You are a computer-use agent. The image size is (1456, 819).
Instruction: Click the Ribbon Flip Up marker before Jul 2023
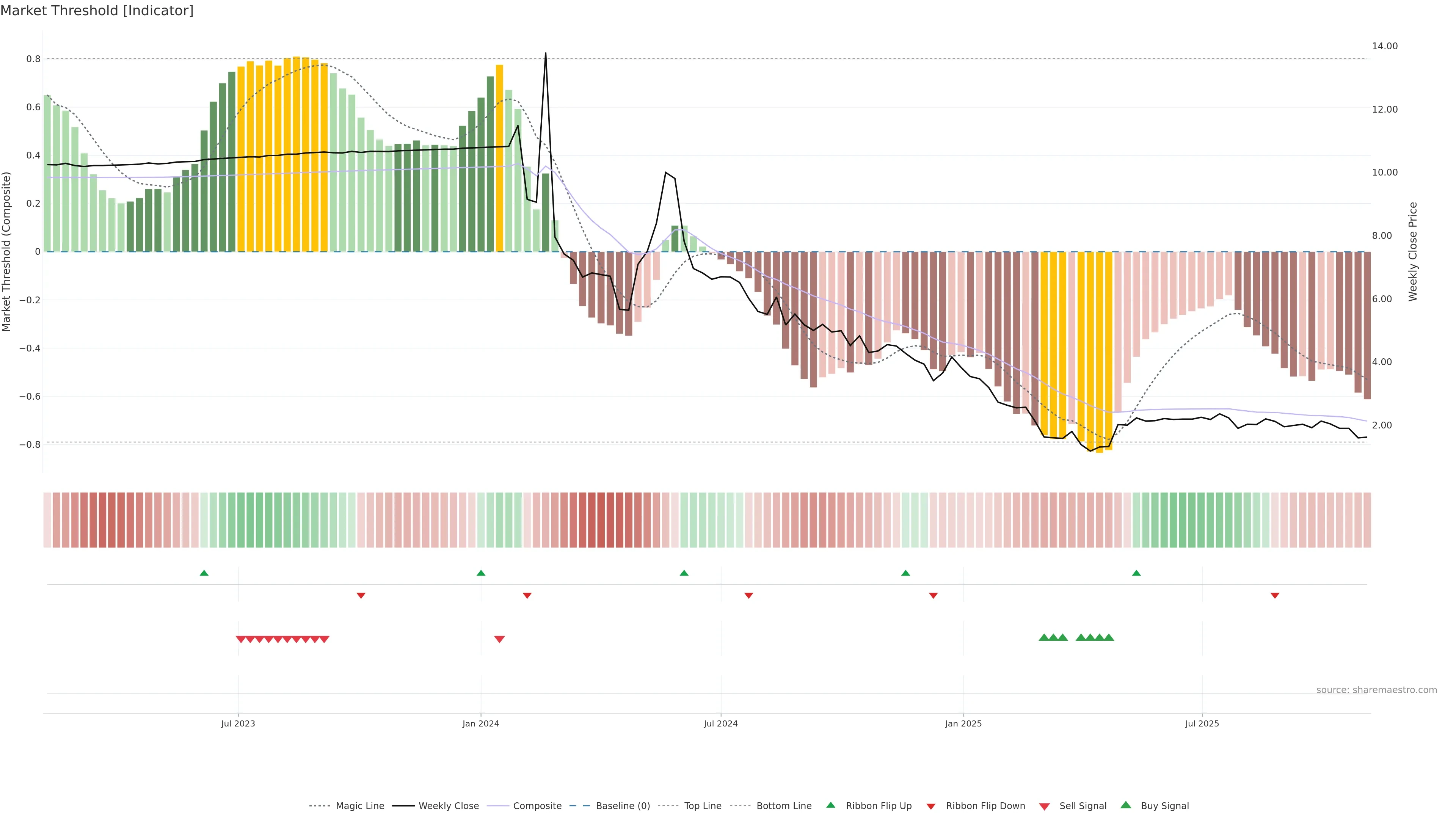point(204,573)
